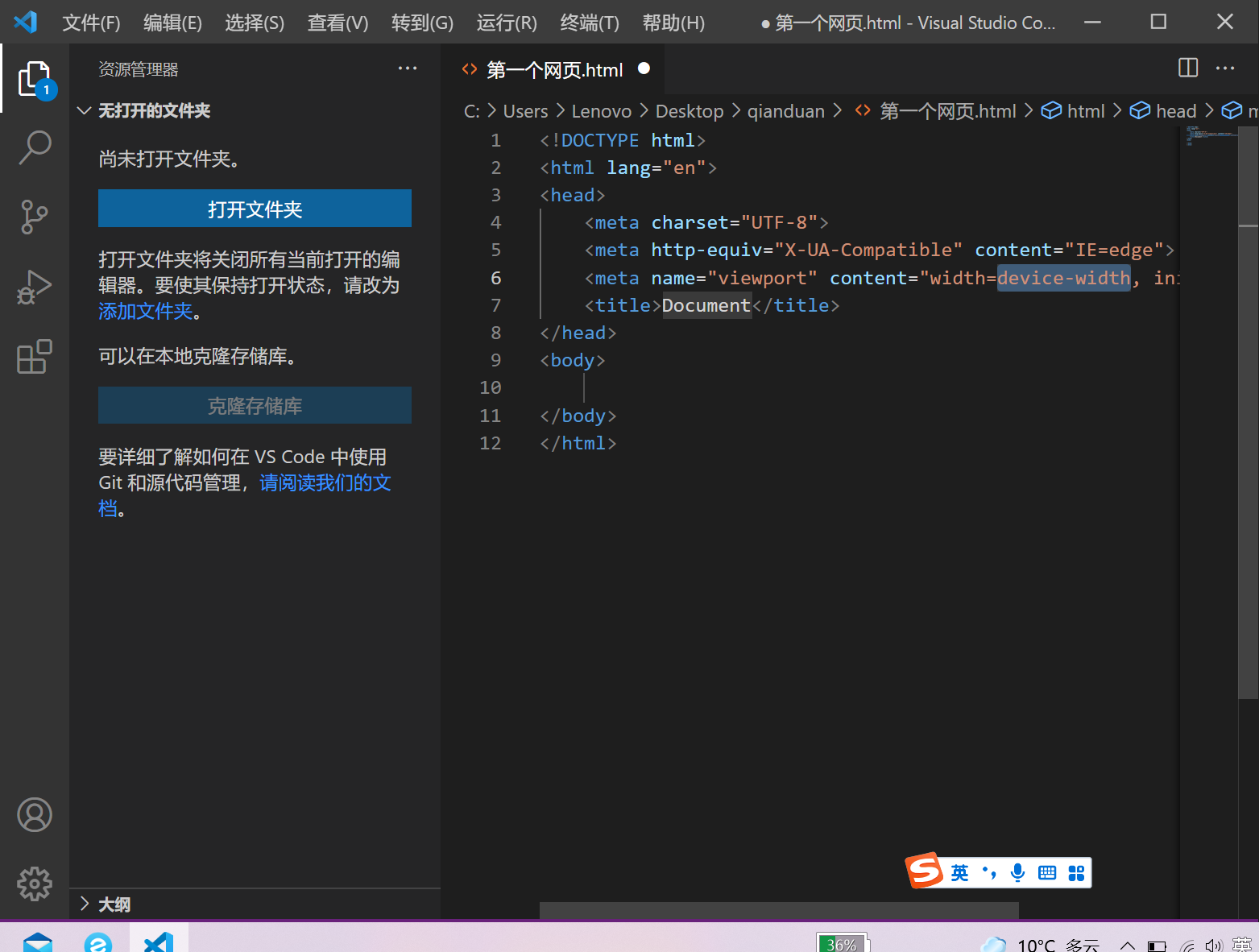Click the battery icon in system tray
Screen dimensions: 1259x952
pyautogui.click(x=1158, y=946)
